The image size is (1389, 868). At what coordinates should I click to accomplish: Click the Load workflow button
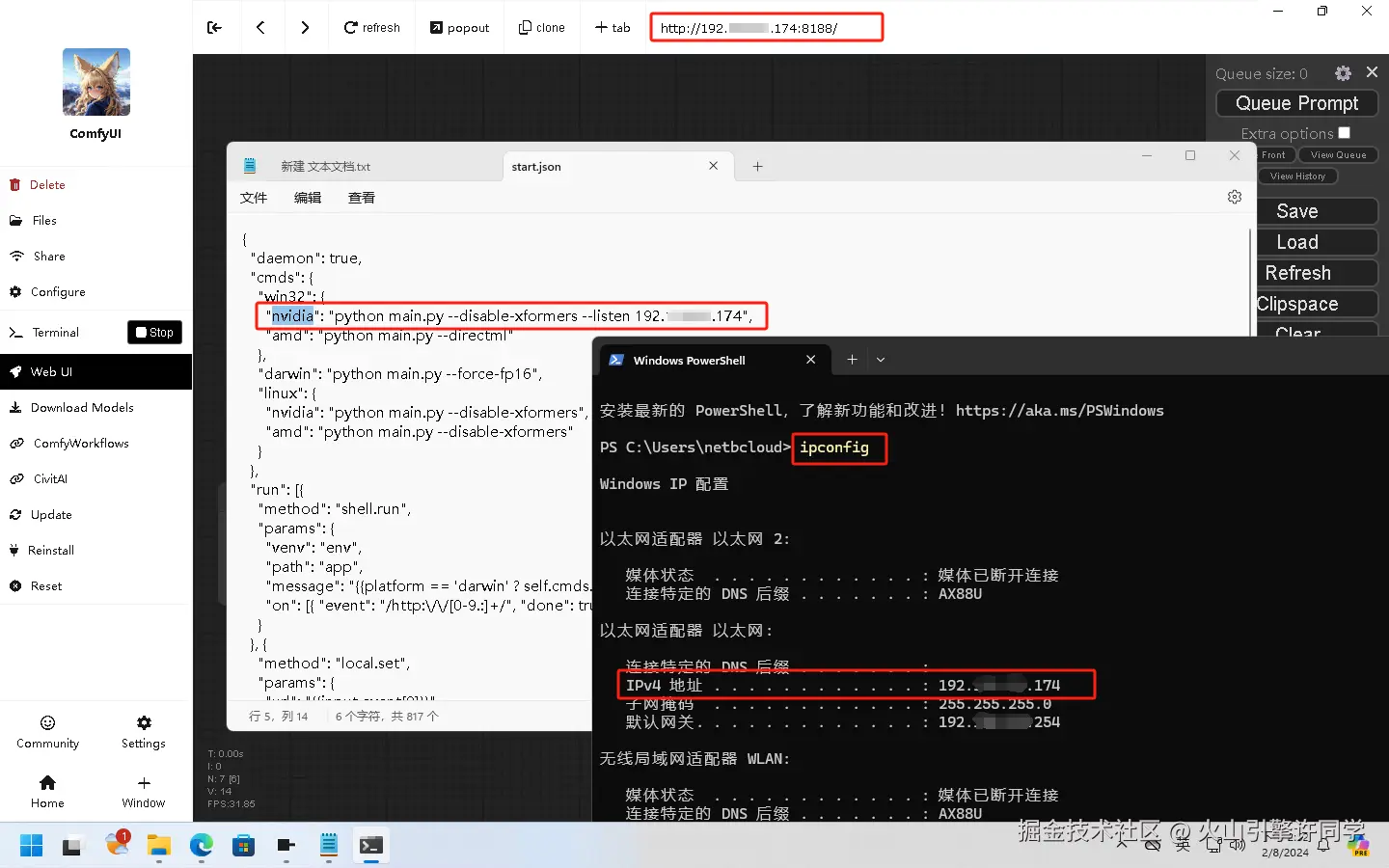click(1317, 242)
